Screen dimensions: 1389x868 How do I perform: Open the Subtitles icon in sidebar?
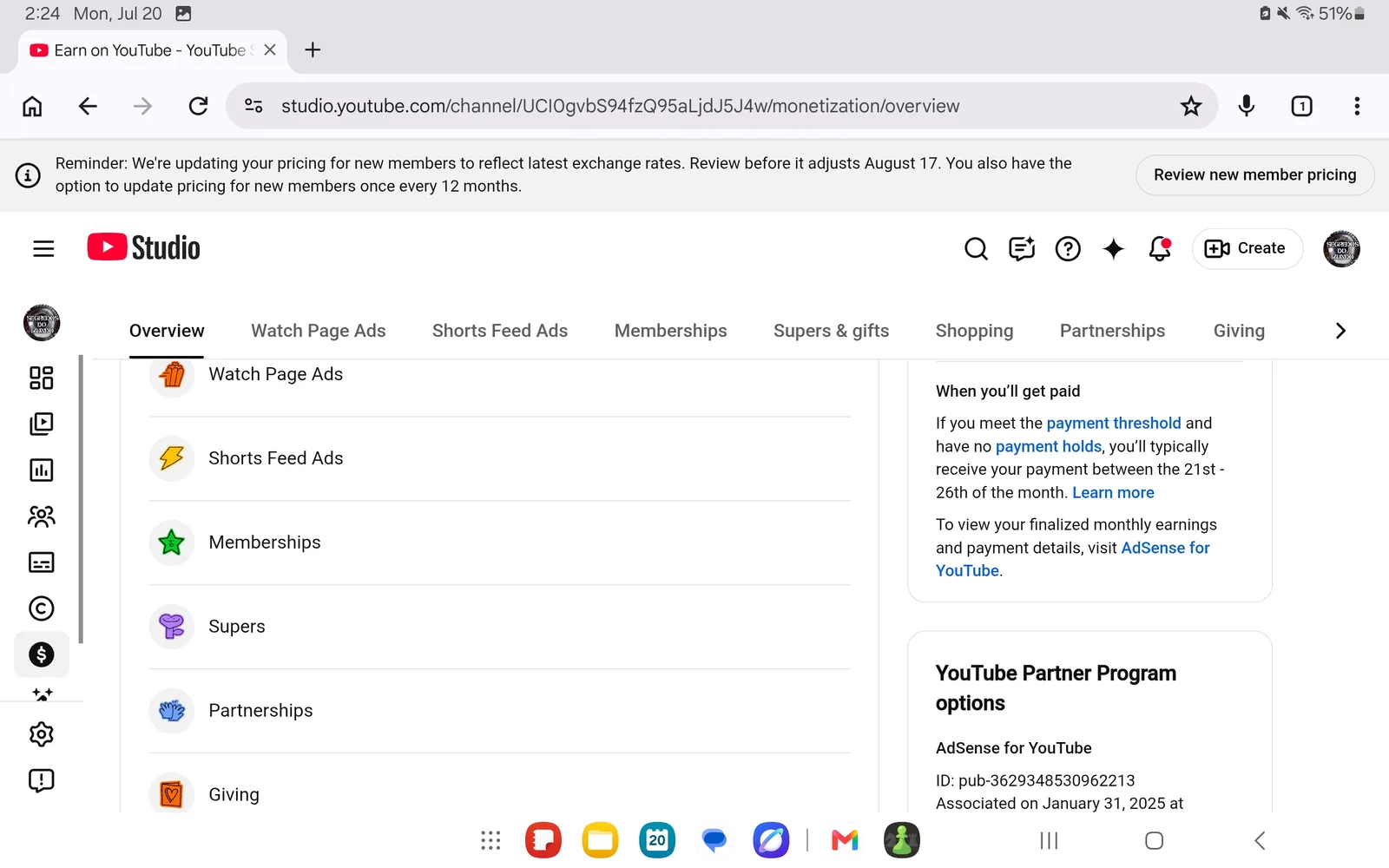click(41, 562)
